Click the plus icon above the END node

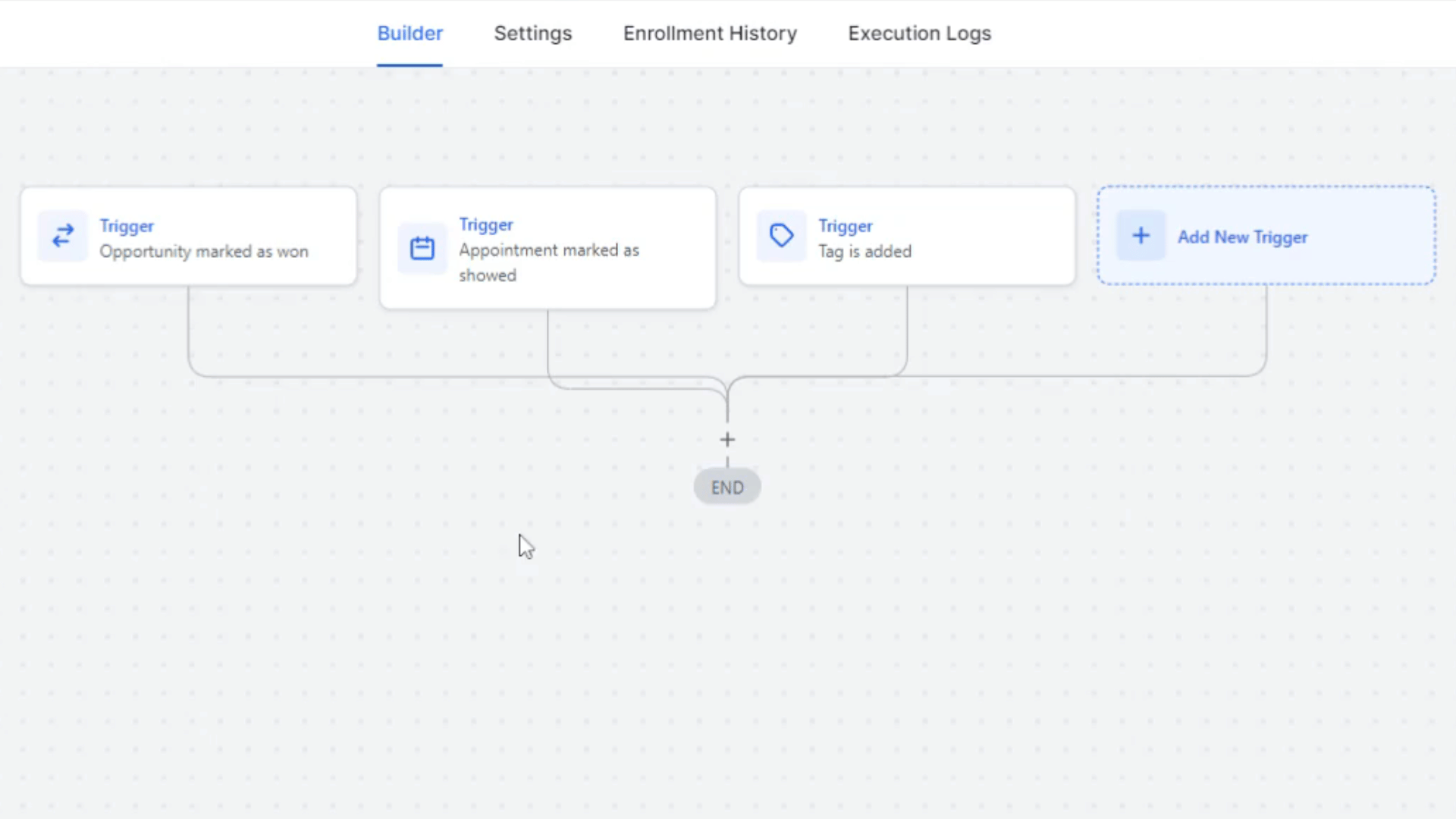point(727,440)
